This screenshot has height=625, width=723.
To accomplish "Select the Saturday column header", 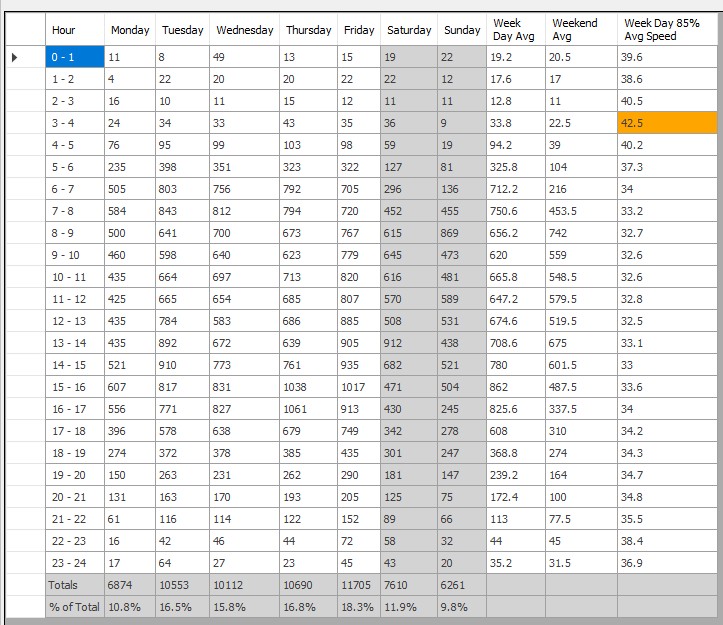I will pos(409,30).
